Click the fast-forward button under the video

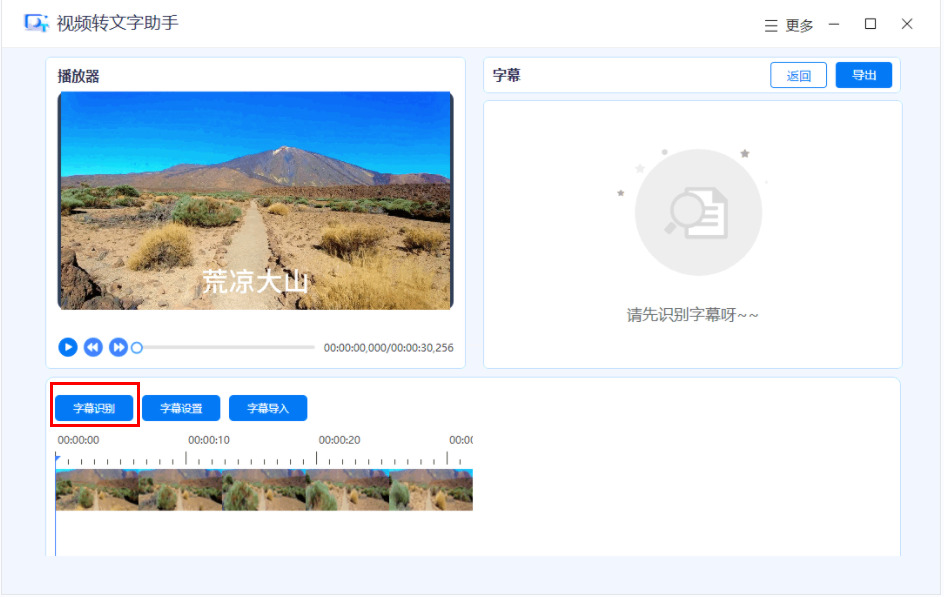pyautogui.click(x=118, y=347)
